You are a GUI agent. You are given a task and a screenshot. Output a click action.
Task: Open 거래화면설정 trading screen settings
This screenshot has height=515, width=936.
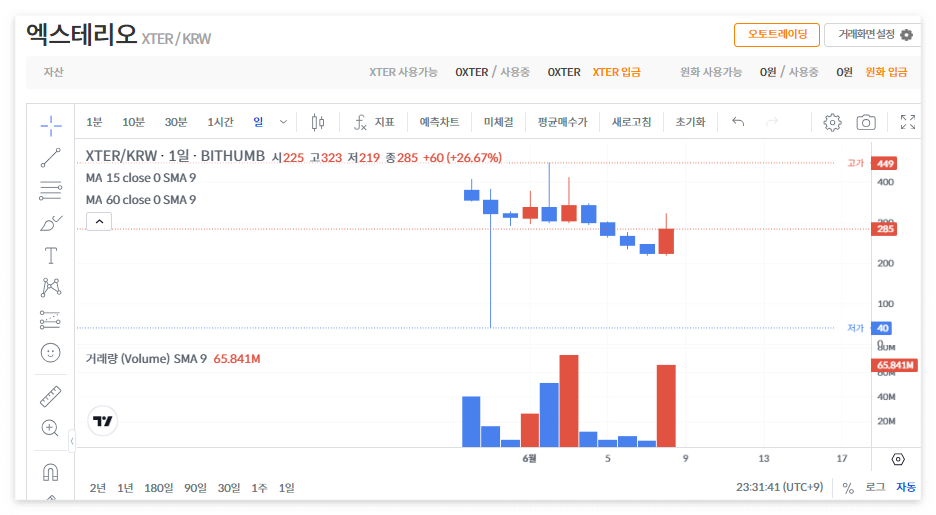pos(874,35)
